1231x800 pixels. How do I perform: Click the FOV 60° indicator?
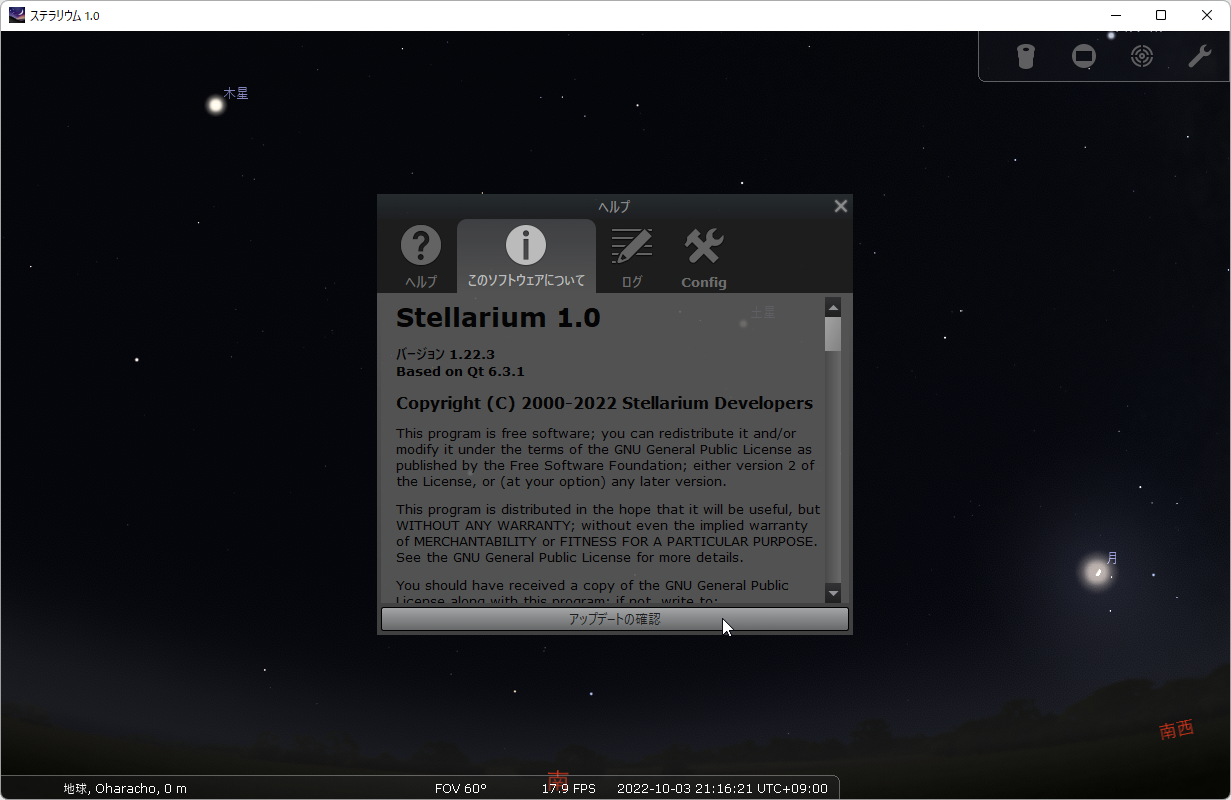tap(461, 788)
